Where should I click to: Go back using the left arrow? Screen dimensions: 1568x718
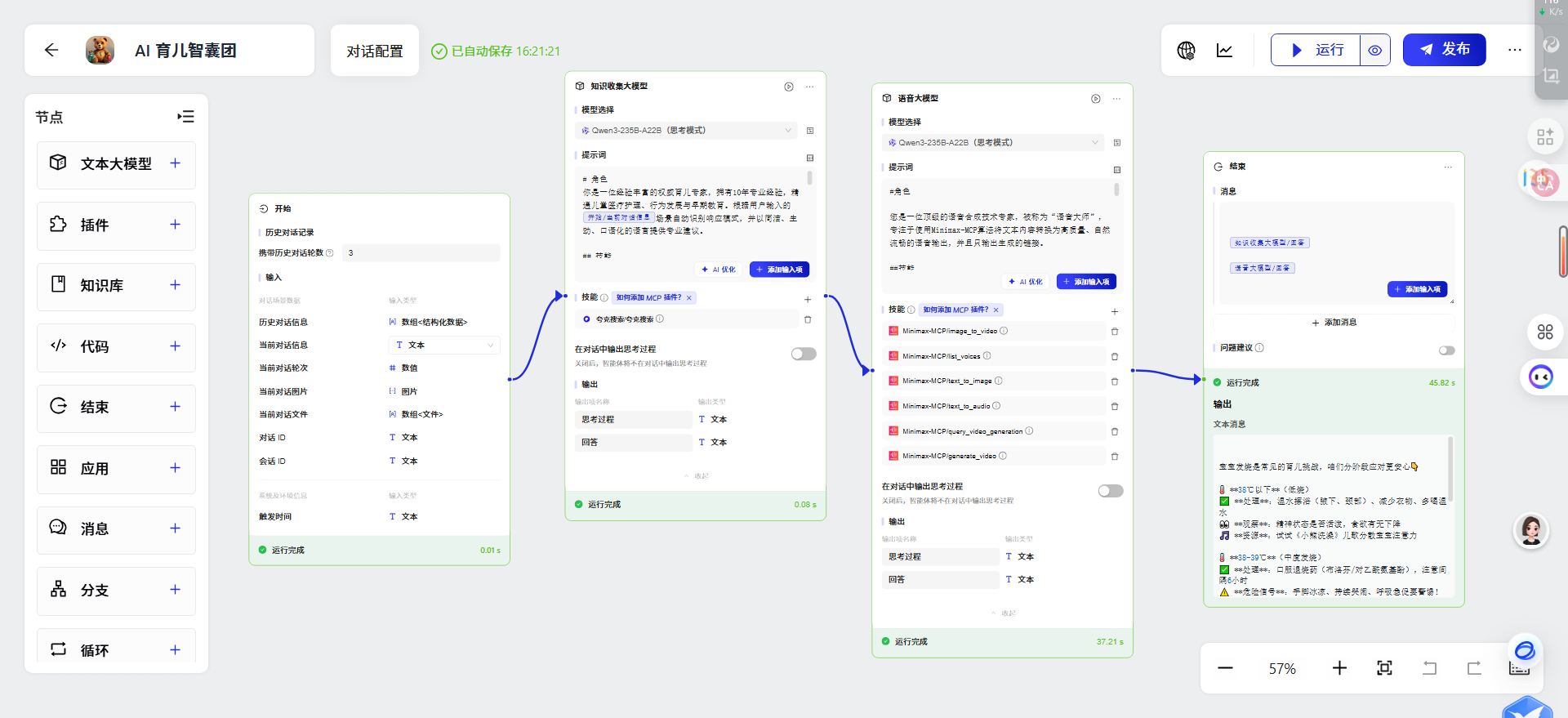(51, 51)
